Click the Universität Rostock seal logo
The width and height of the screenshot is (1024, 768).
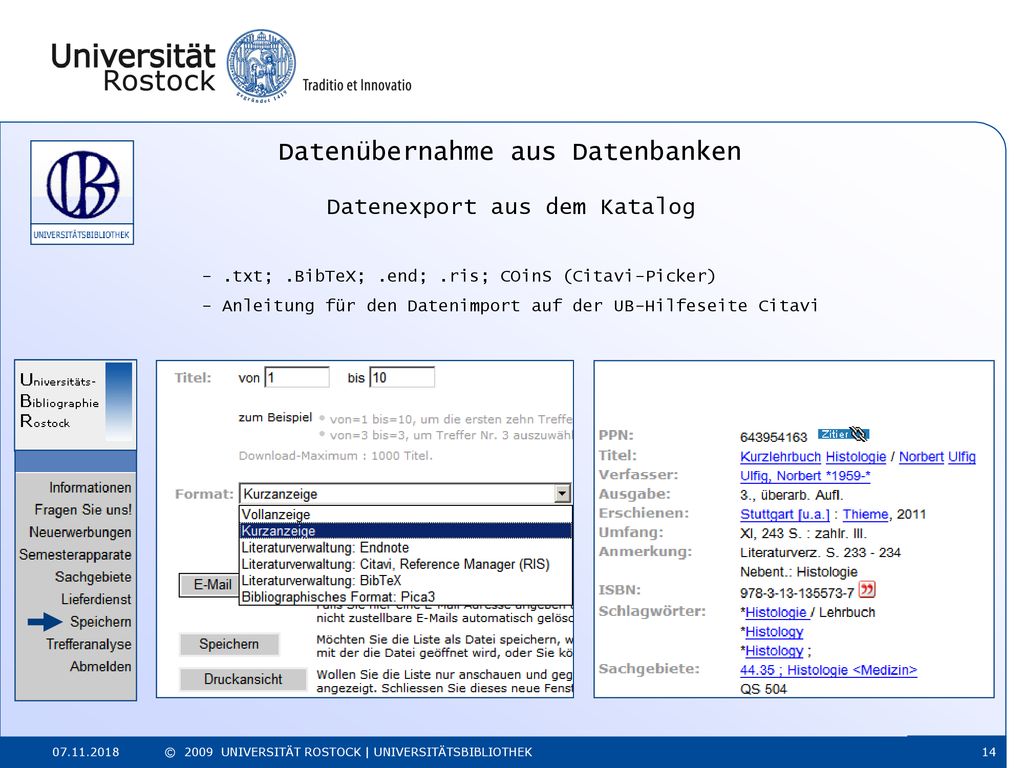tap(261, 66)
